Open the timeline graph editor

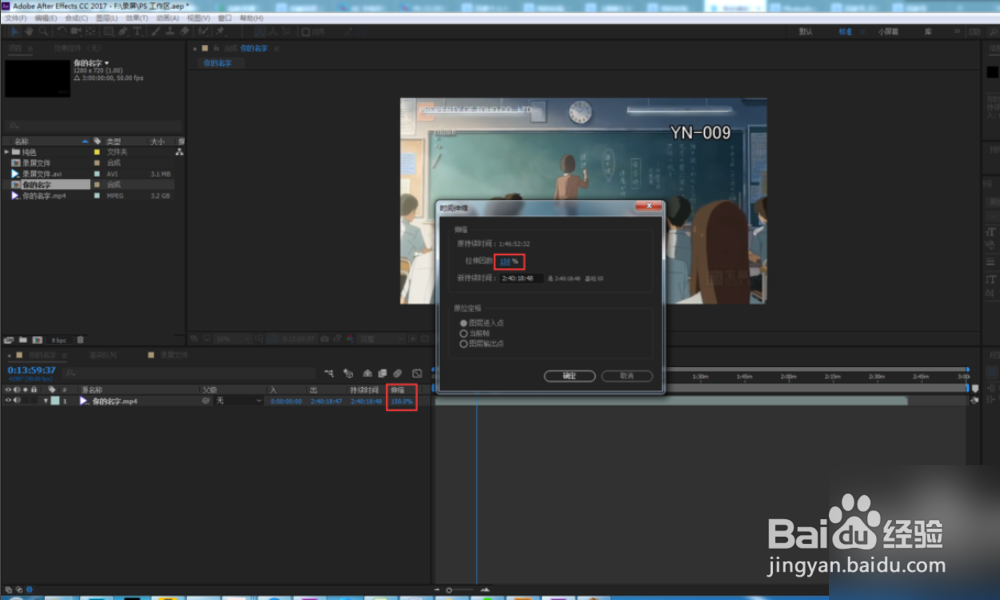click(x=417, y=374)
